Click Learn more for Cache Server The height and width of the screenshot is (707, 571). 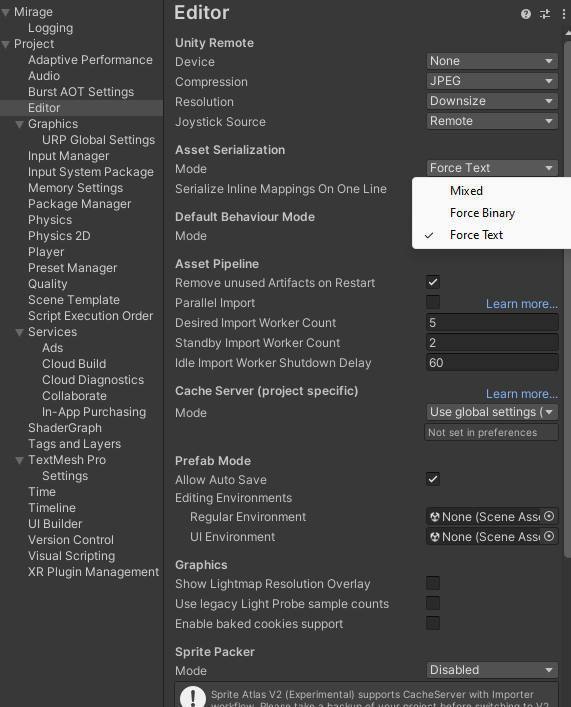pyautogui.click(x=522, y=394)
